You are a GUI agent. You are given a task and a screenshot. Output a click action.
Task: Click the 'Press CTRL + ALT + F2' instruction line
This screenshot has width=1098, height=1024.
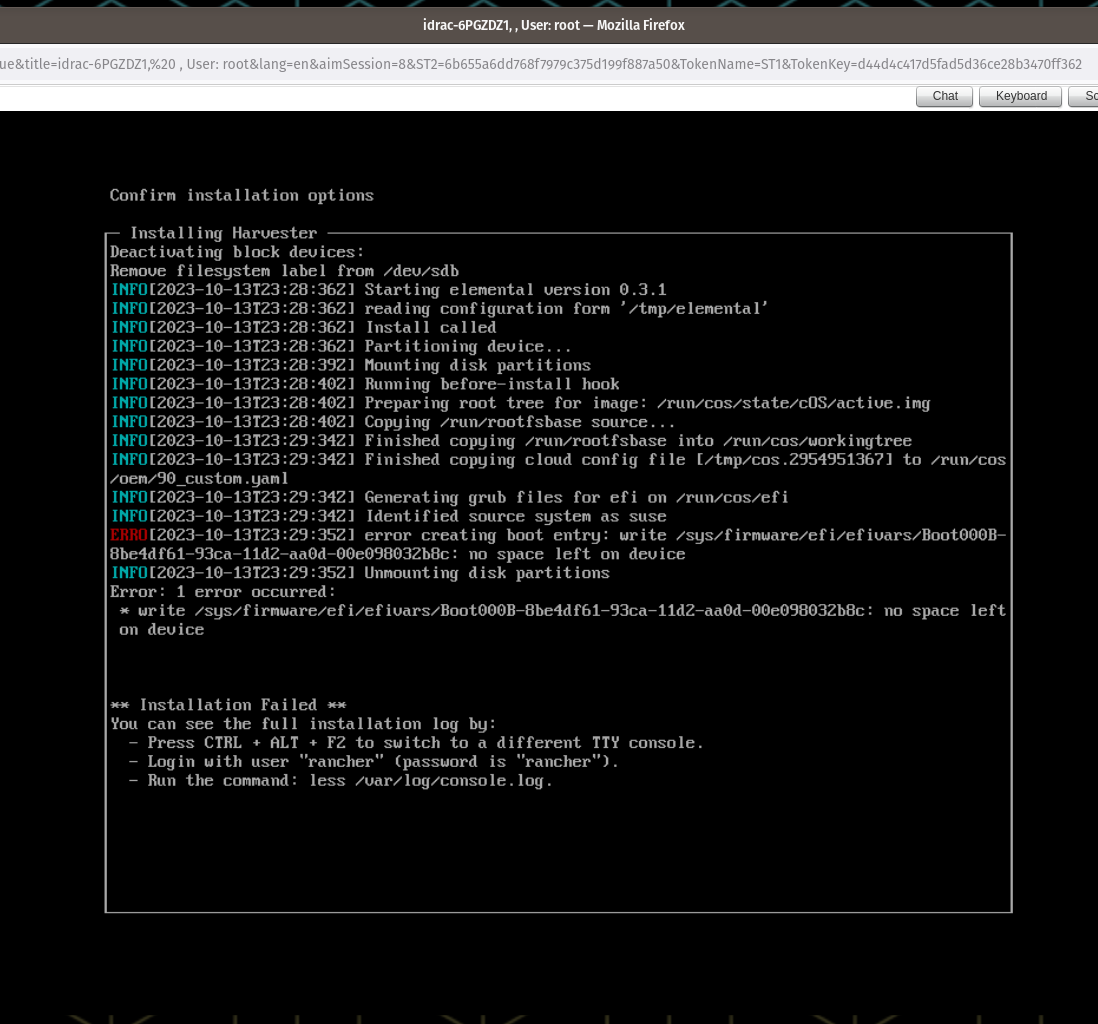416,743
